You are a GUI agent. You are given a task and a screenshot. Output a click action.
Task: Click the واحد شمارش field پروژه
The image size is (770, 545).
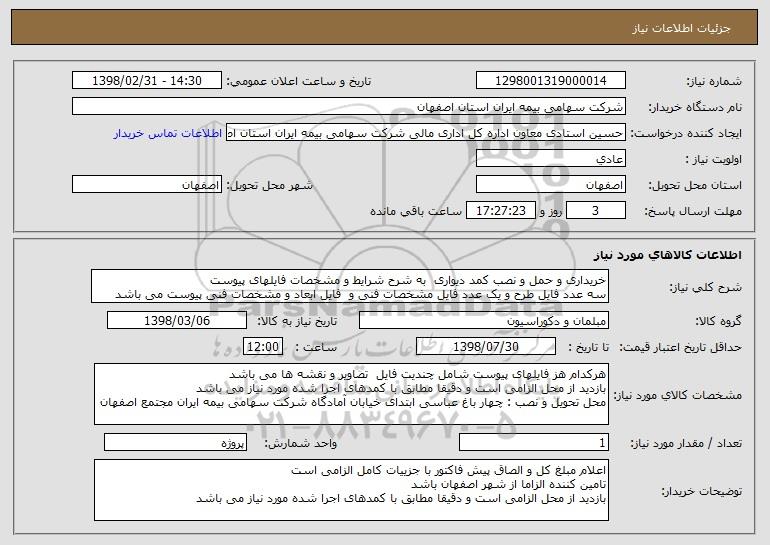(175, 442)
